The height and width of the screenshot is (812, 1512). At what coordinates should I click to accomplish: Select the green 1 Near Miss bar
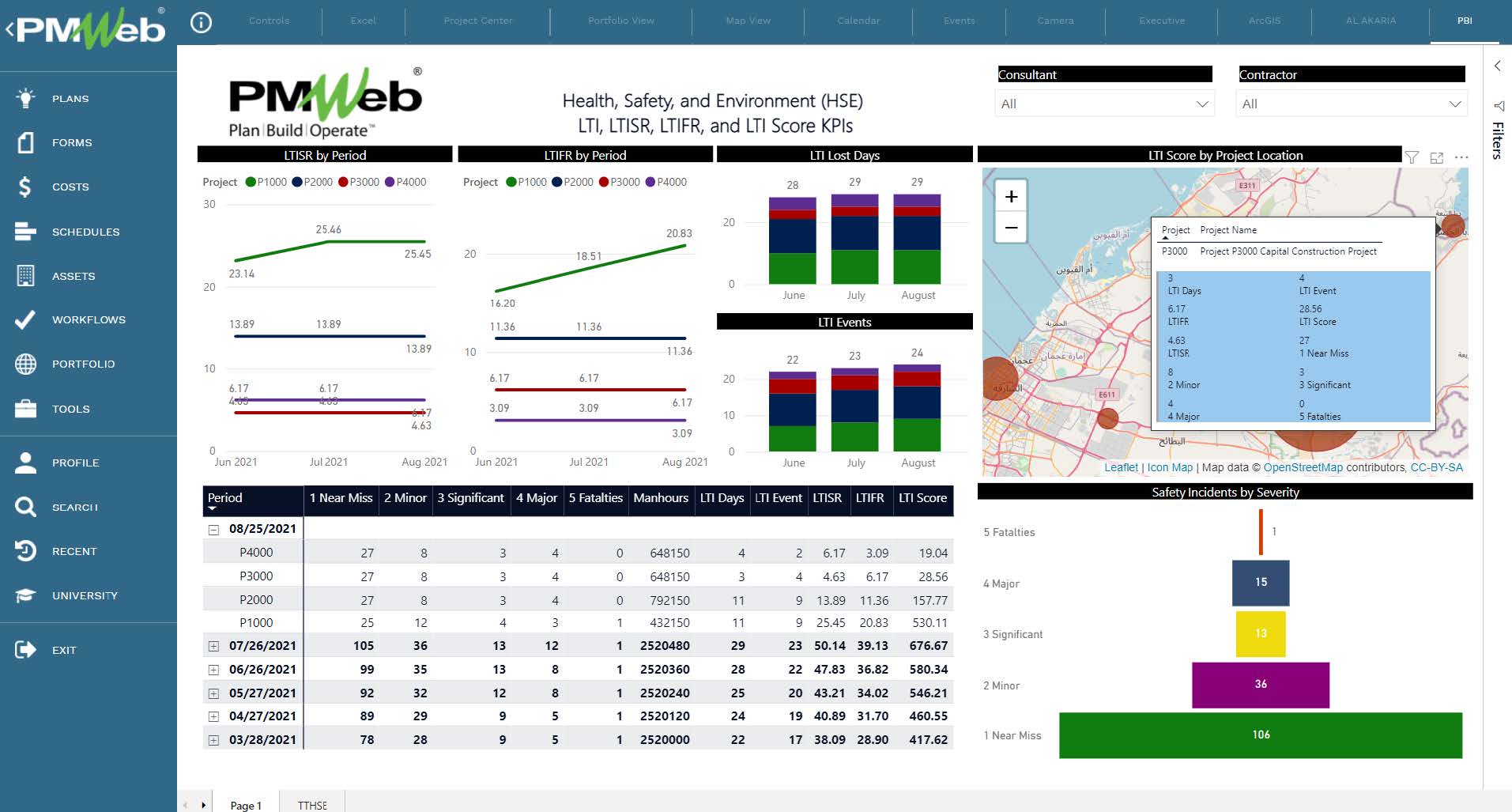tap(1261, 735)
